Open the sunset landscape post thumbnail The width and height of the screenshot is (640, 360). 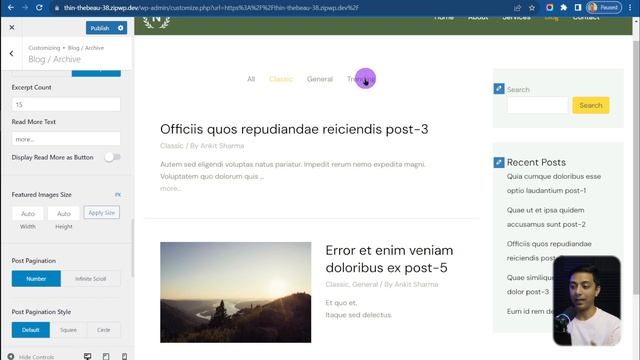pyautogui.click(x=236, y=292)
